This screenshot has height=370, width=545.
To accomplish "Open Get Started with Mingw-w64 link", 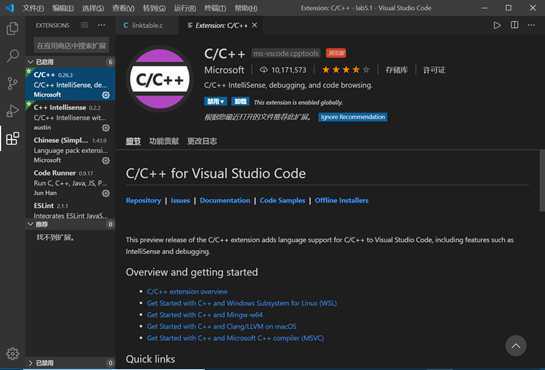I will click(x=205, y=315).
